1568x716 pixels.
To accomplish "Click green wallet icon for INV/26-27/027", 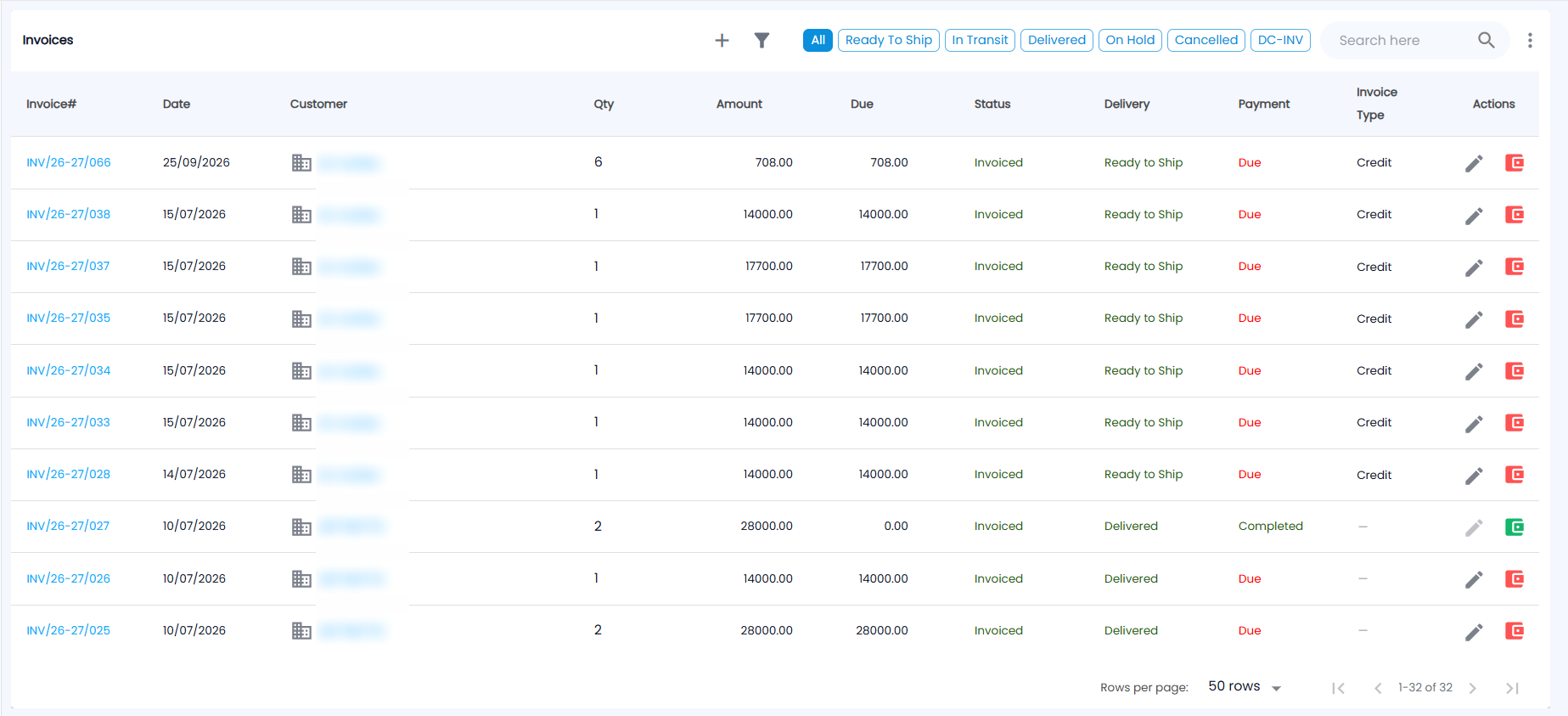I will pyautogui.click(x=1514, y=527).
